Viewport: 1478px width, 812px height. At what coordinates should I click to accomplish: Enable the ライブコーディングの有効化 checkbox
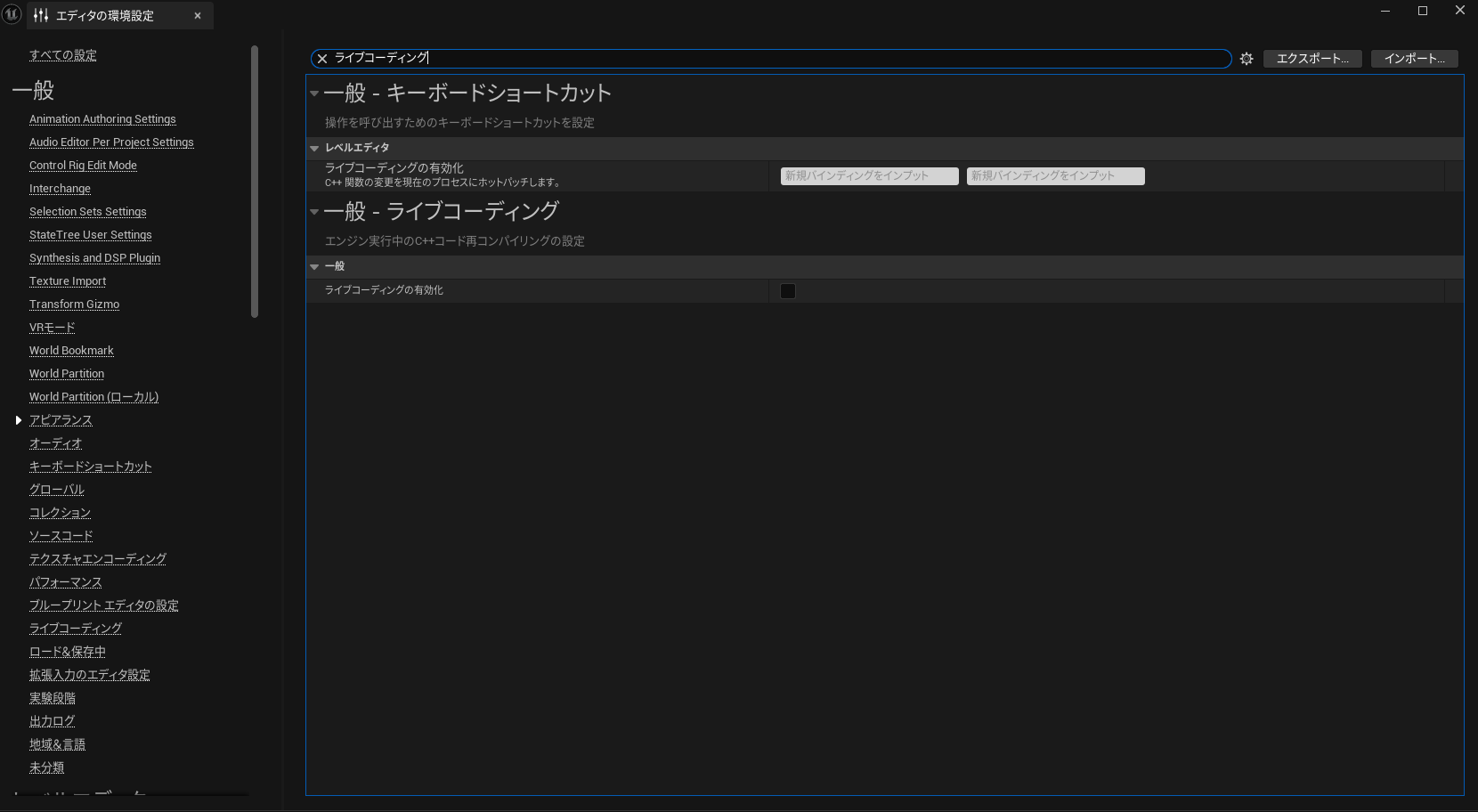pyautogui.click(x=787, y=290)
